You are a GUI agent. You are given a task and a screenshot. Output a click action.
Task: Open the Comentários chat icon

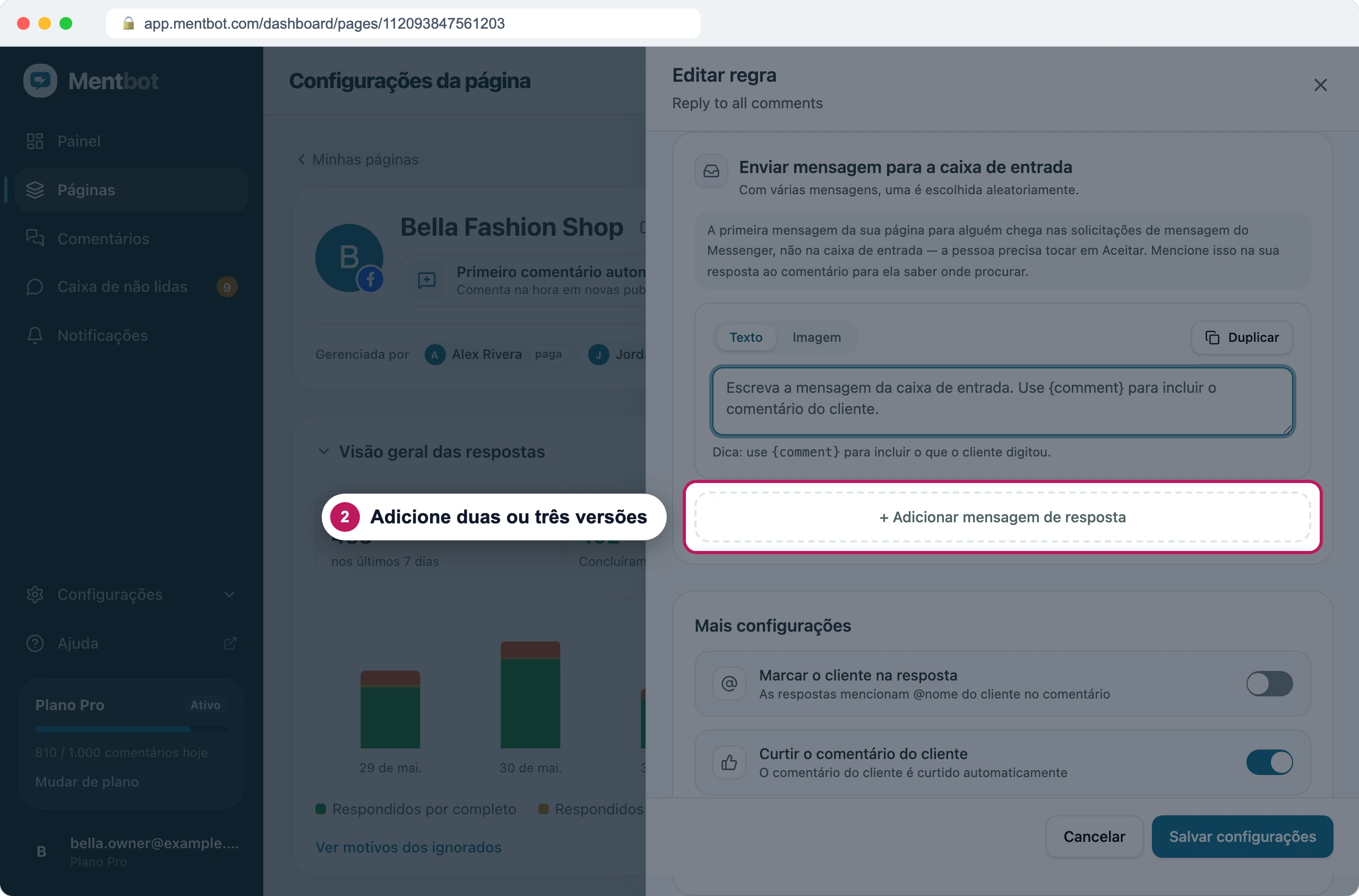35,238
